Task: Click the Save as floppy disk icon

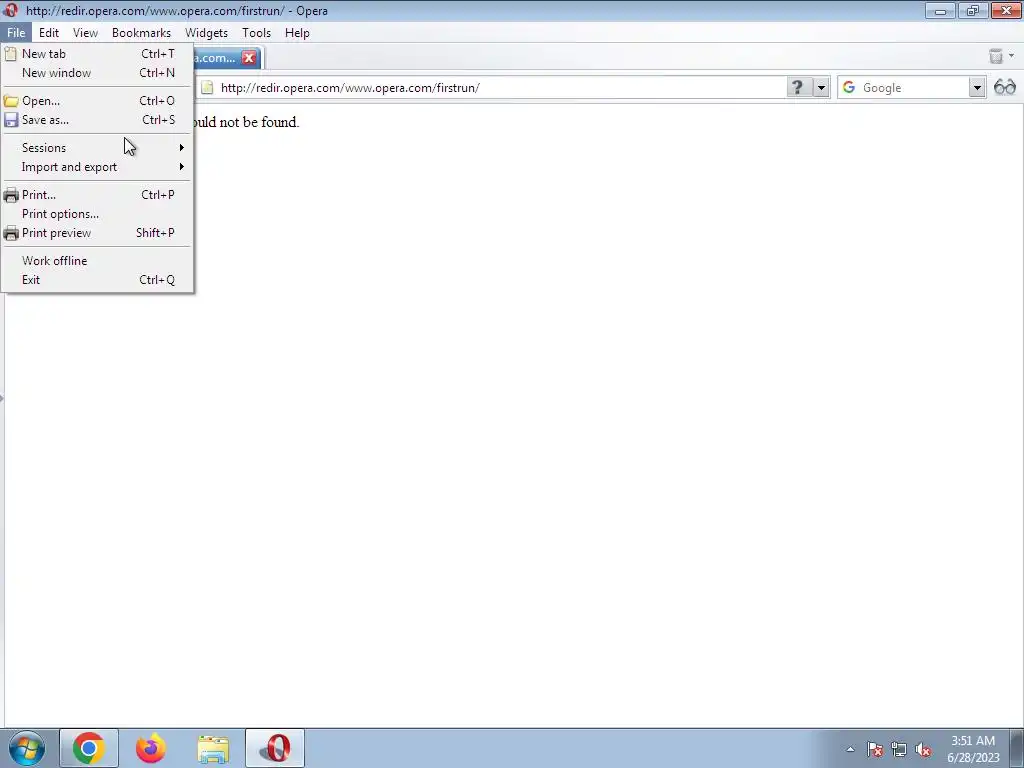Action: (10, 120)
